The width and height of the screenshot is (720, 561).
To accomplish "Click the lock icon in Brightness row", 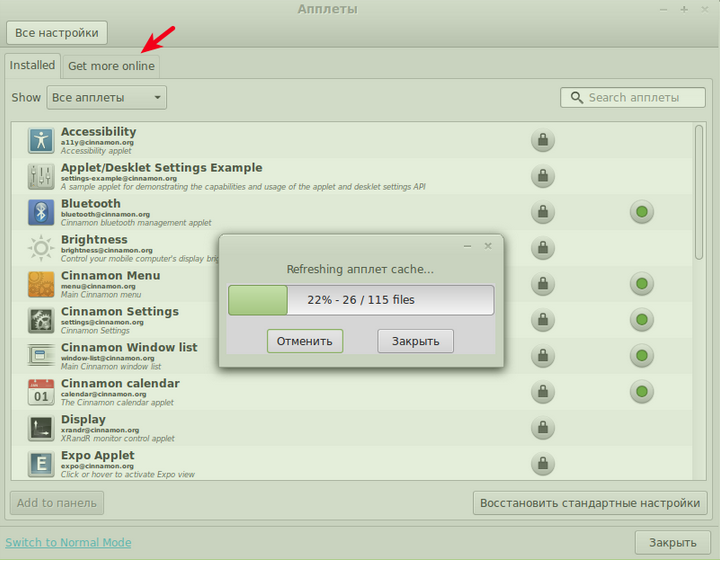I will (543, 248).
